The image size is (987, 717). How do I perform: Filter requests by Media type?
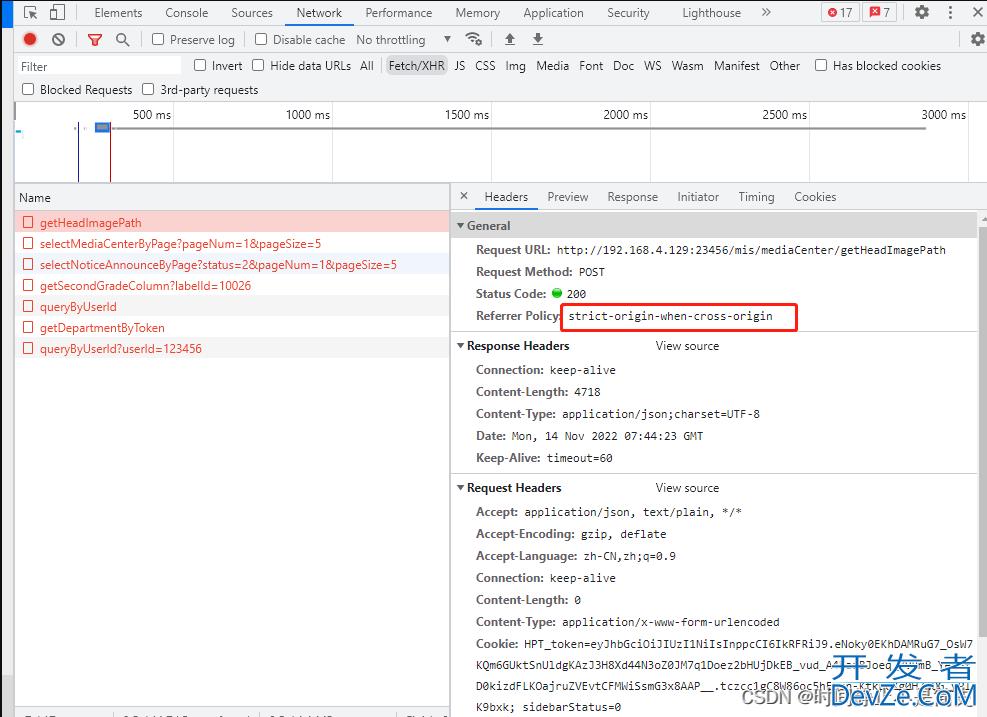[x=553, y=65]
